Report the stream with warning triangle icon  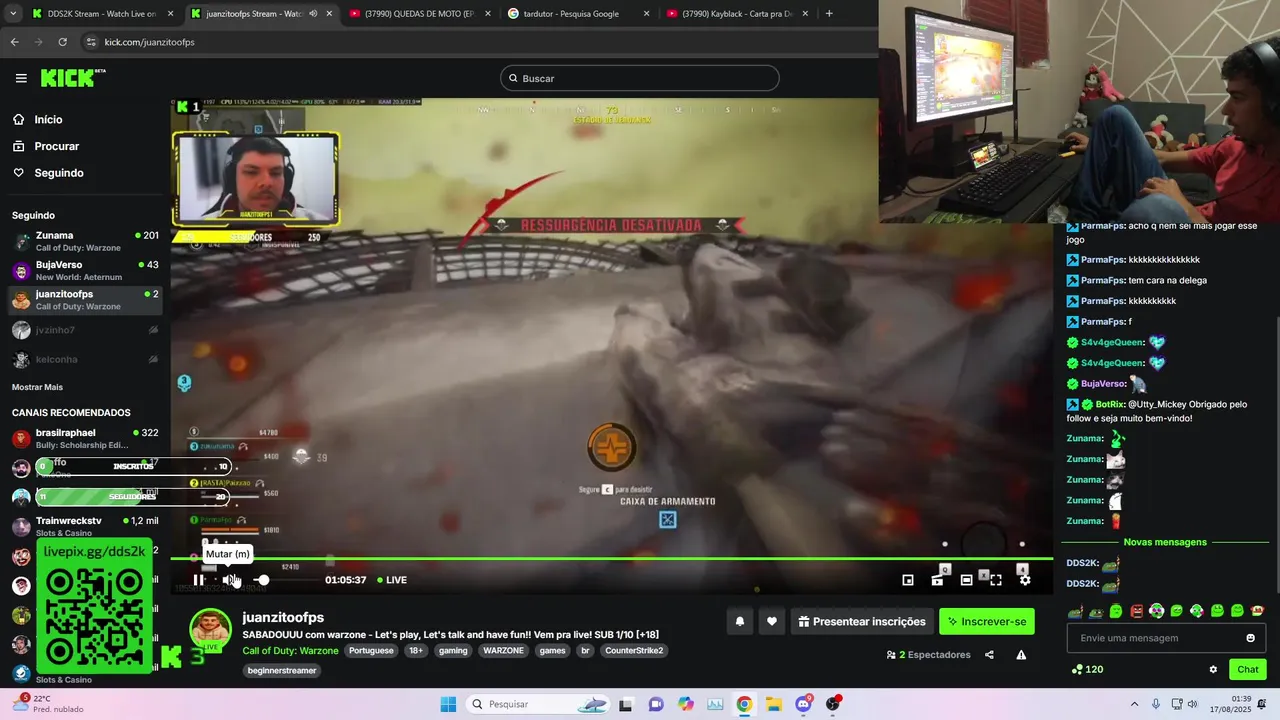1021,655
